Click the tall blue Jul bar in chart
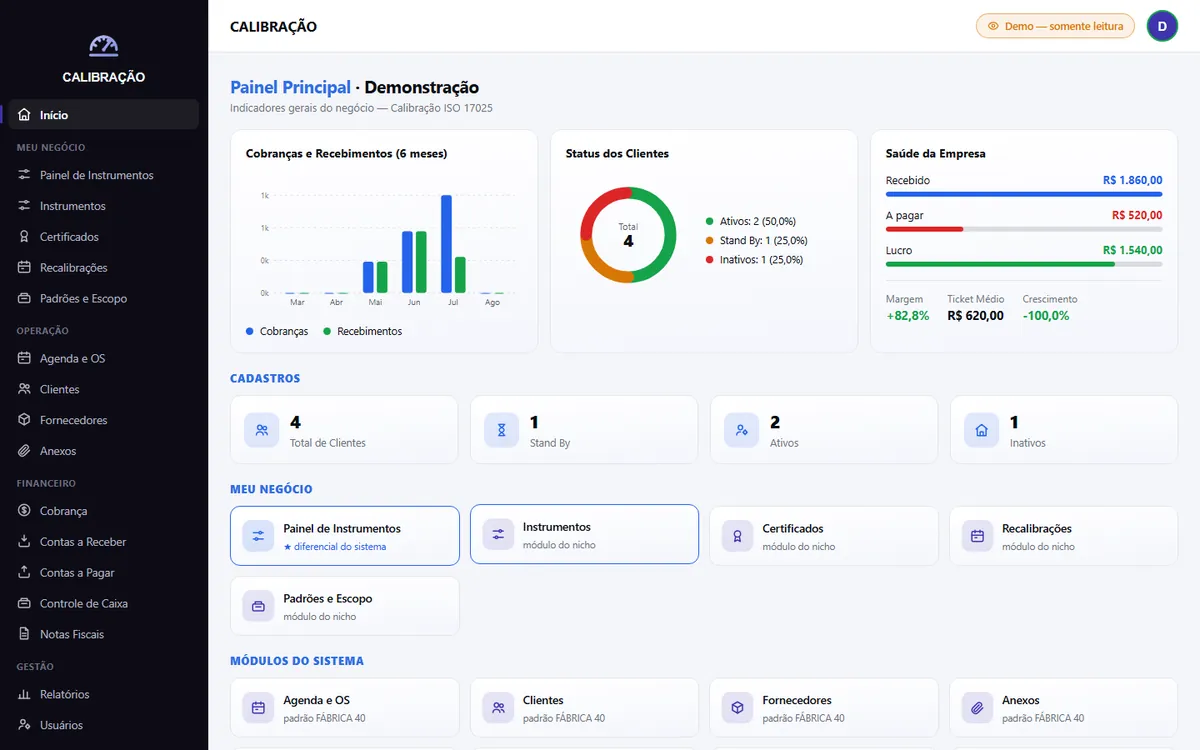Viewport: 1200px width, 750px height. point(446,244)
